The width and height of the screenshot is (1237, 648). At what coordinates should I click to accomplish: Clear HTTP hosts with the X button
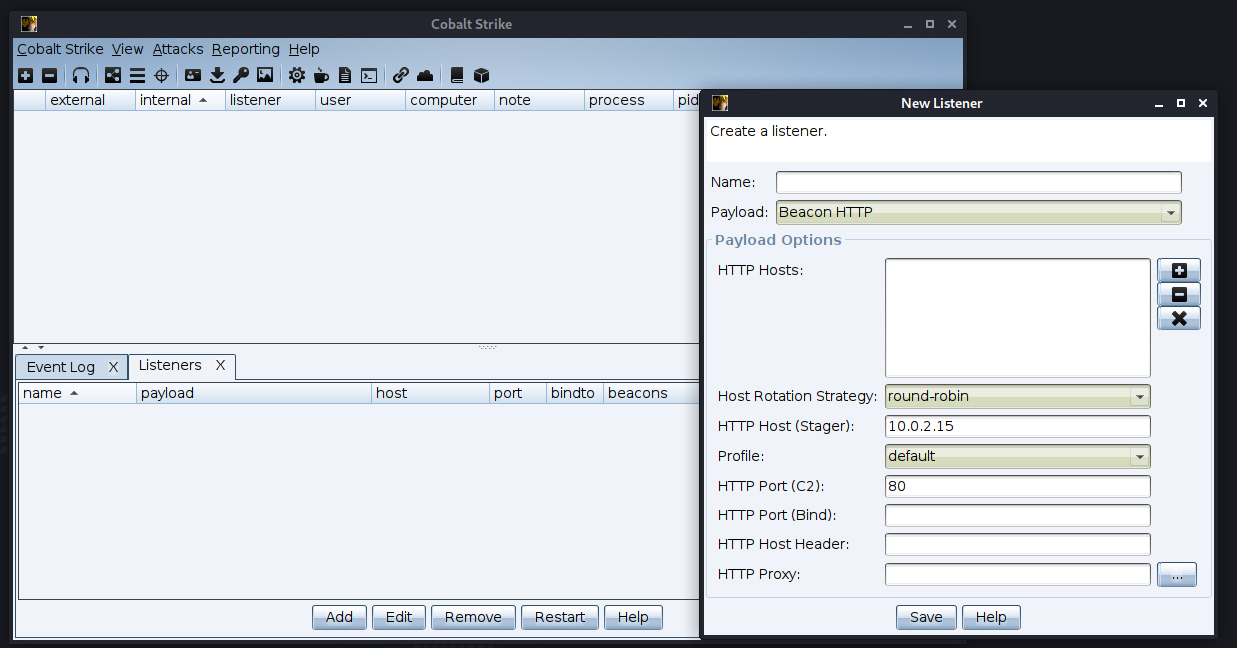(x=1179, y=318)
